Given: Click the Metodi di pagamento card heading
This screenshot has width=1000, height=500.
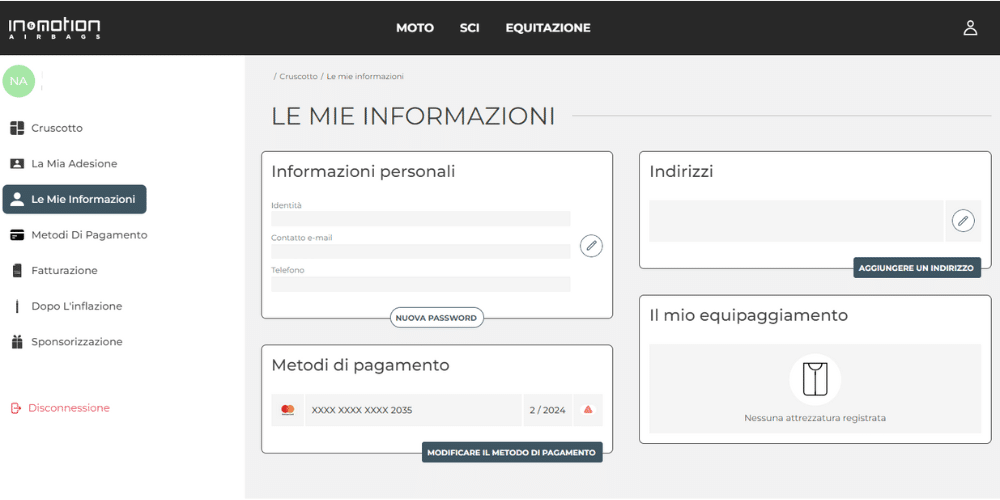Looking at the screenshot, I should click(x=360, y=365).
